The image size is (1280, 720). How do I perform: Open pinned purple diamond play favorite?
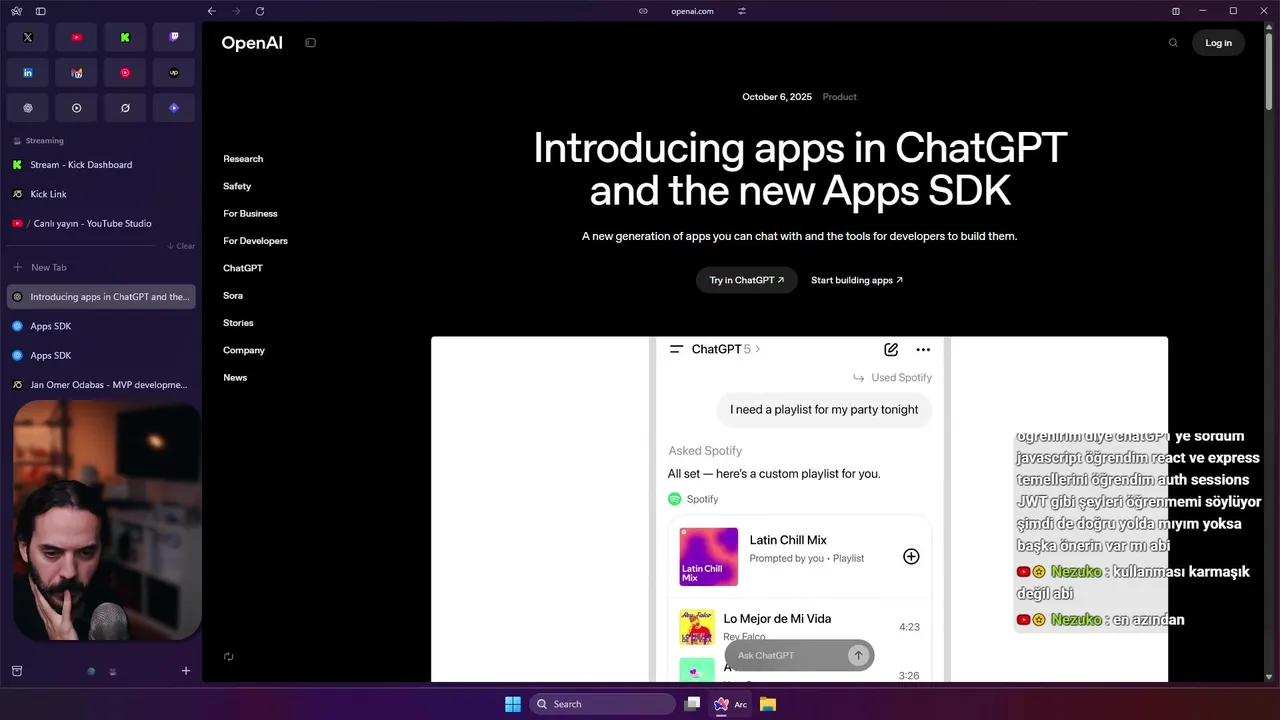174,107
